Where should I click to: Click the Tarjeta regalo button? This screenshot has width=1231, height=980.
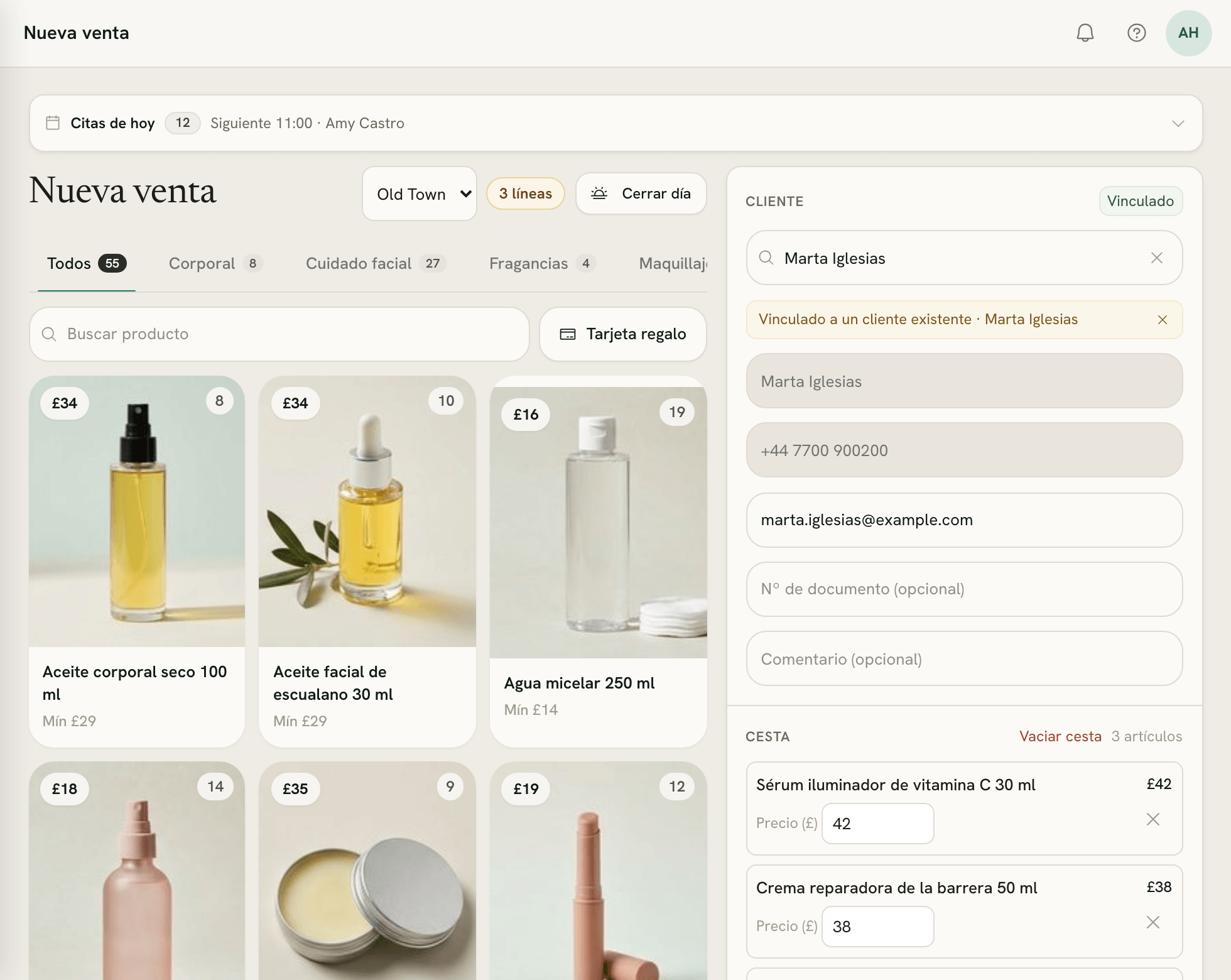coord(623,334)
